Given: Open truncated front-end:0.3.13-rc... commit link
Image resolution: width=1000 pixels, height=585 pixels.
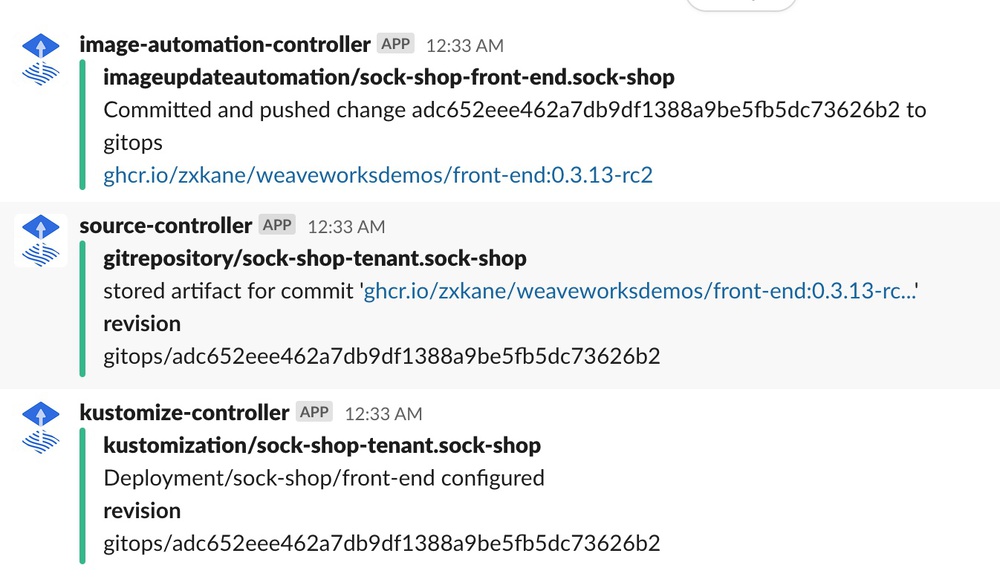Looking at the screenshot, I should tap(640, 291).
